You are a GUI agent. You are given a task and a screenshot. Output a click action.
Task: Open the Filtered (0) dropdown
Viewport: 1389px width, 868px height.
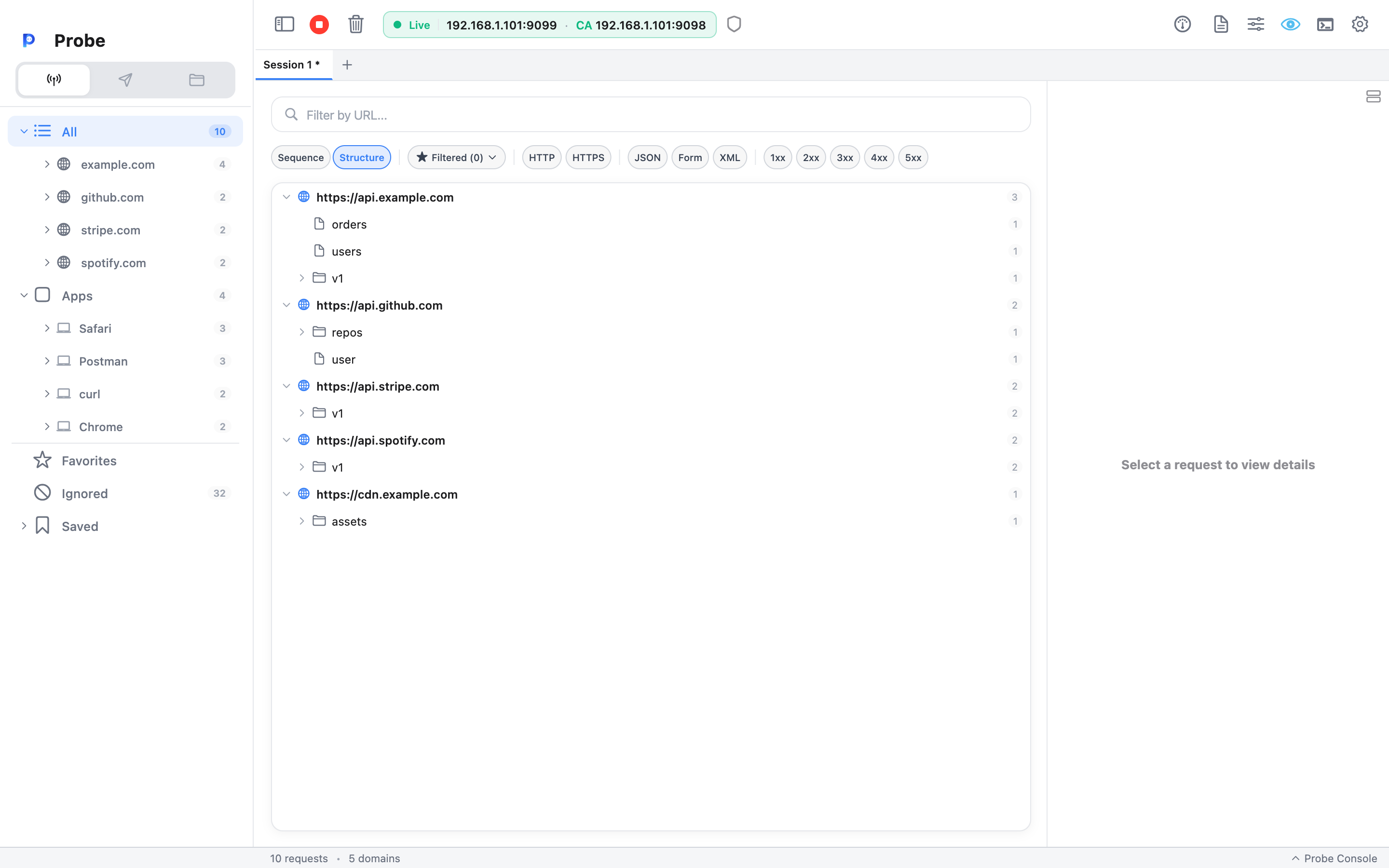pos(456,157)
